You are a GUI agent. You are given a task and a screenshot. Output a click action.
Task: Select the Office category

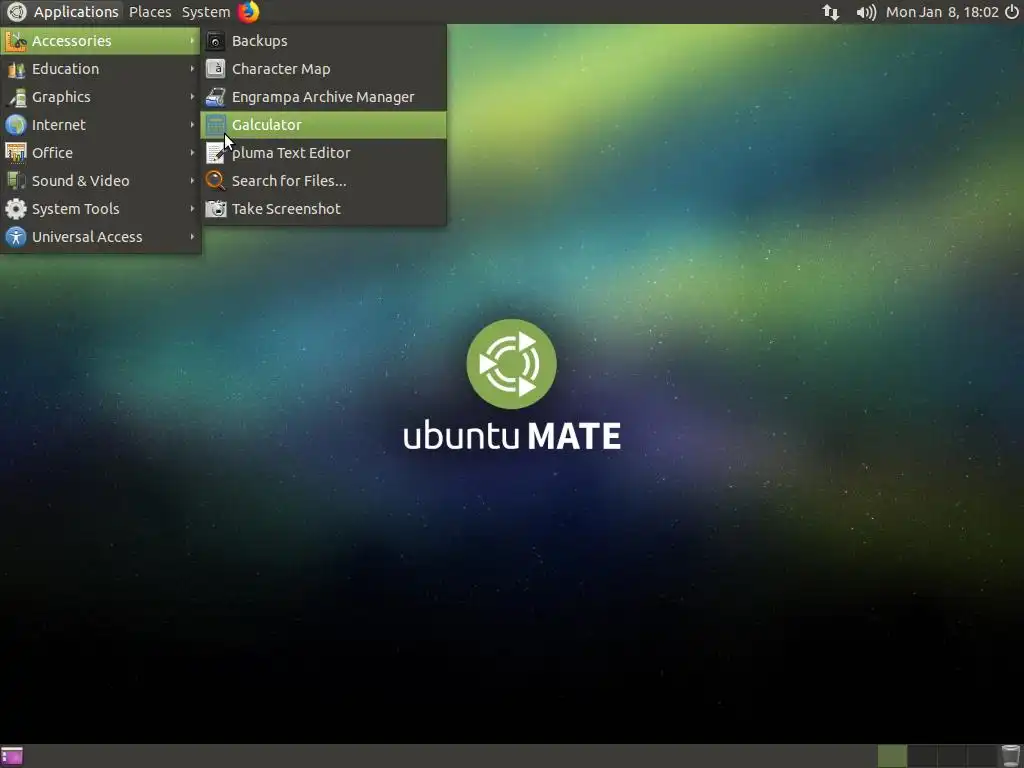pyautogui.click(x=101, y=153)
